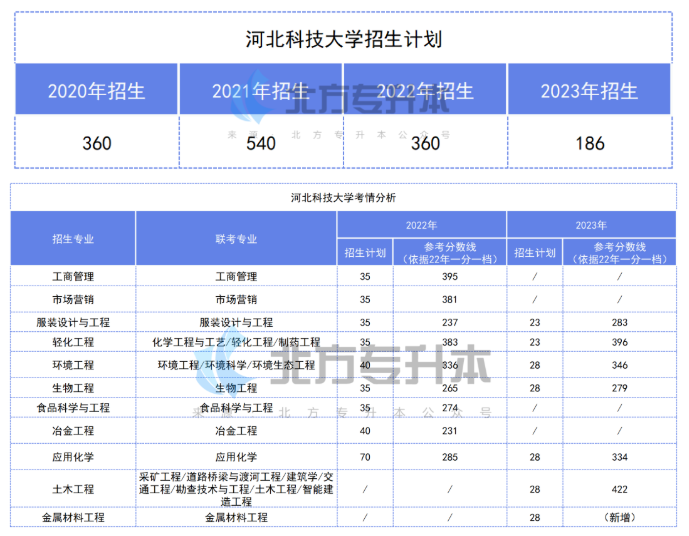Click the 化学工程与工艺/轻化工程/制药工程 cell

tap(236, 343)
